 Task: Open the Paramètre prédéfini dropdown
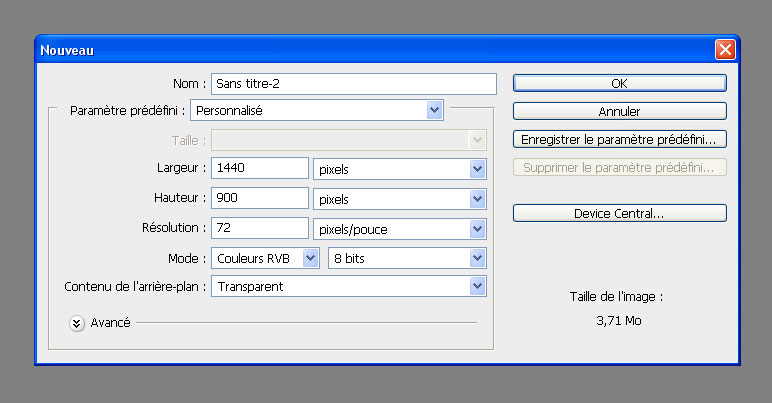pyautogui.click(x=317, y=110)
